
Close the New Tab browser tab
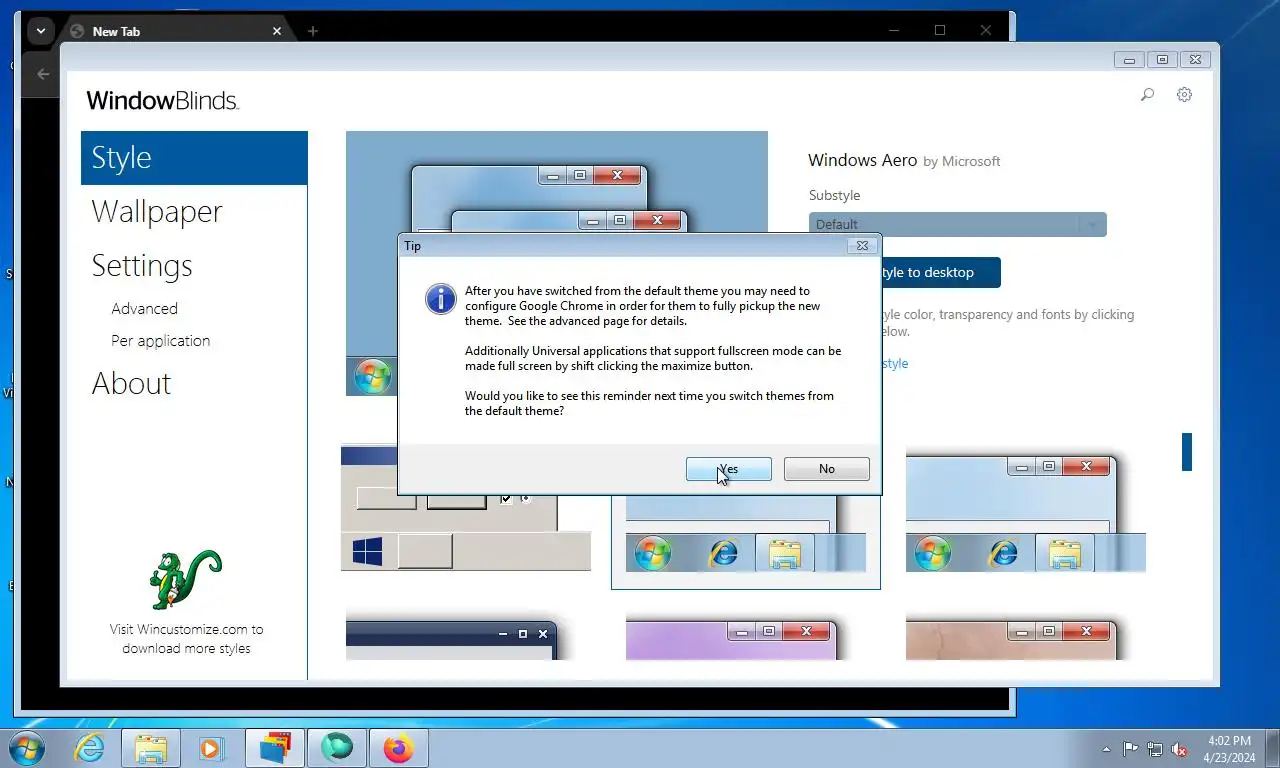click(x=277, y=31)
